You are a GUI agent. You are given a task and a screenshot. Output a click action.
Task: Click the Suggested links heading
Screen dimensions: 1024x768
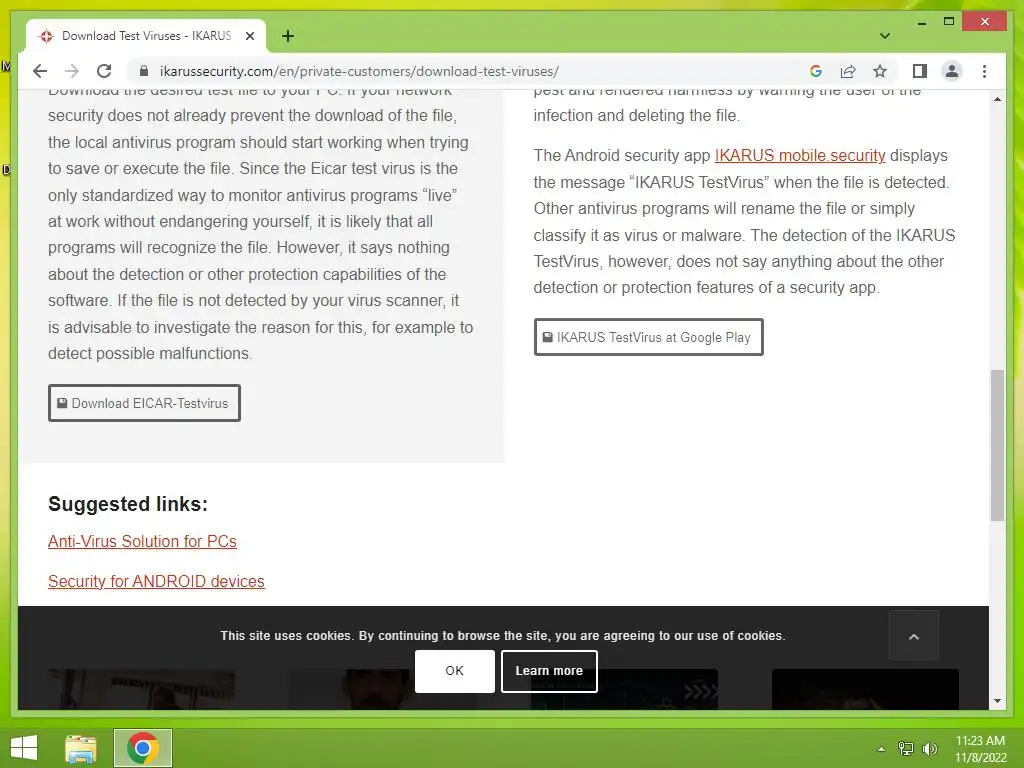[x=128, y=504]
